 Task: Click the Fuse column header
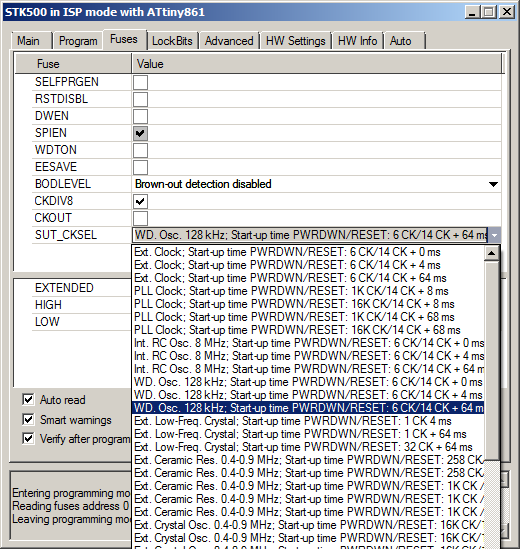(73, 64)
